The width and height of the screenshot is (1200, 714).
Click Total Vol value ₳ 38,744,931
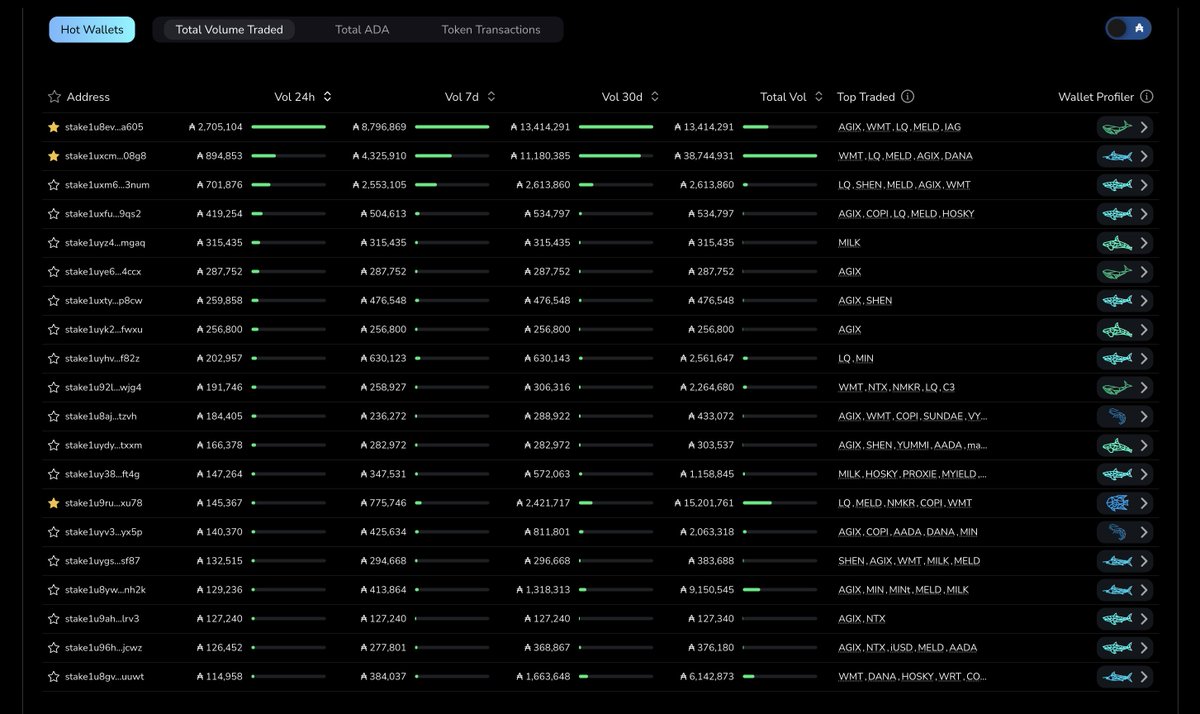pyautogui.click(x=705, y=156)
